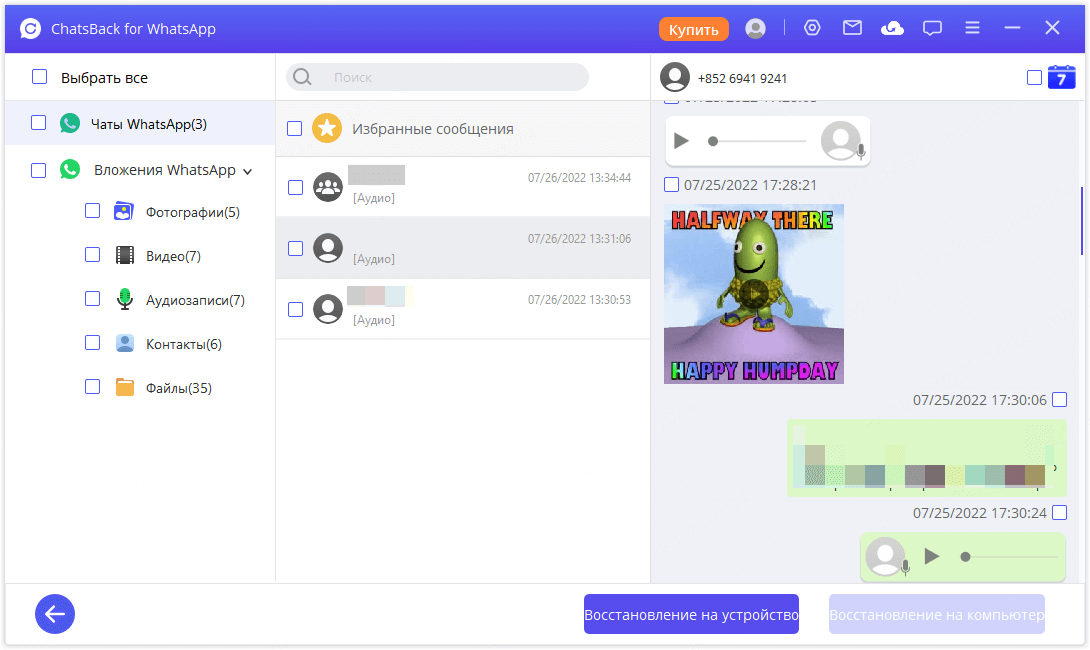Open the feedback chat bubble icon
Viewport: 1090px width, 650px height.
(932, 28)
